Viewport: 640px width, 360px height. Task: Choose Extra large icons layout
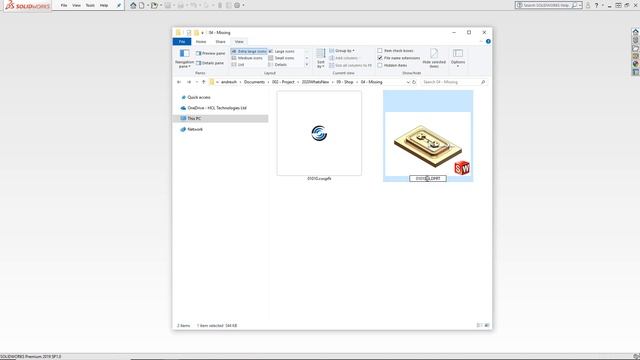pyautogui.click(x=249, y=51)
